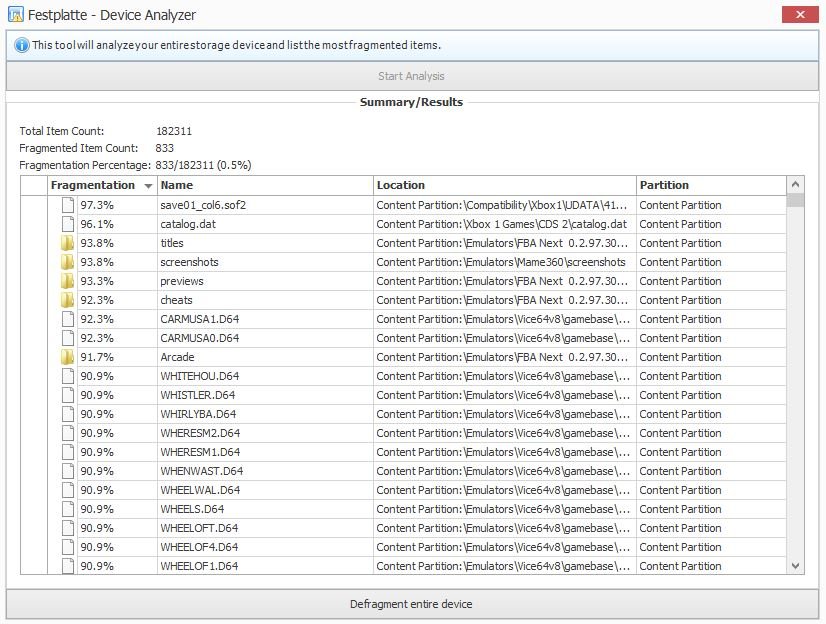Close the Device Analyzer window

[x=800, y=15]
